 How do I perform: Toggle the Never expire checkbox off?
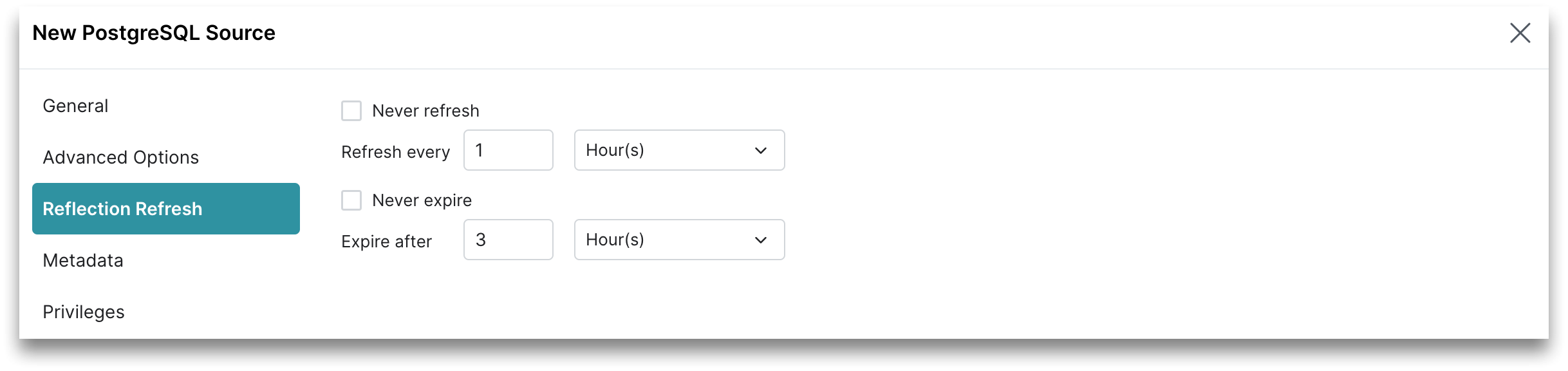351,200
